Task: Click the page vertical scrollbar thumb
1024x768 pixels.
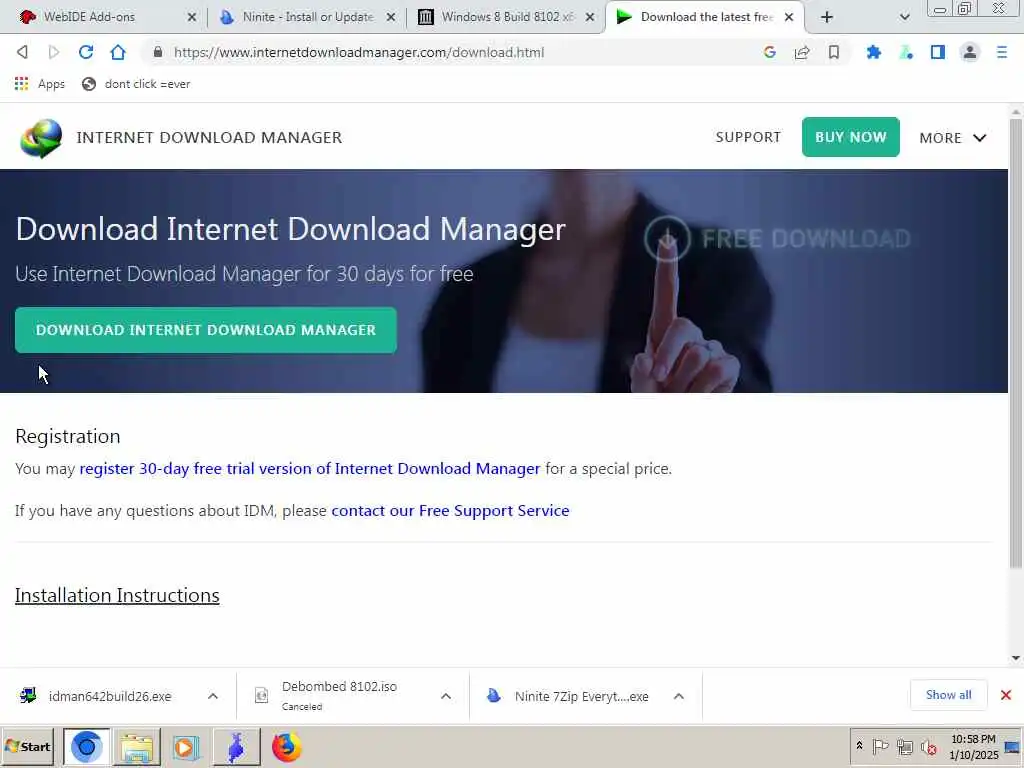Action: (1016, 343)
